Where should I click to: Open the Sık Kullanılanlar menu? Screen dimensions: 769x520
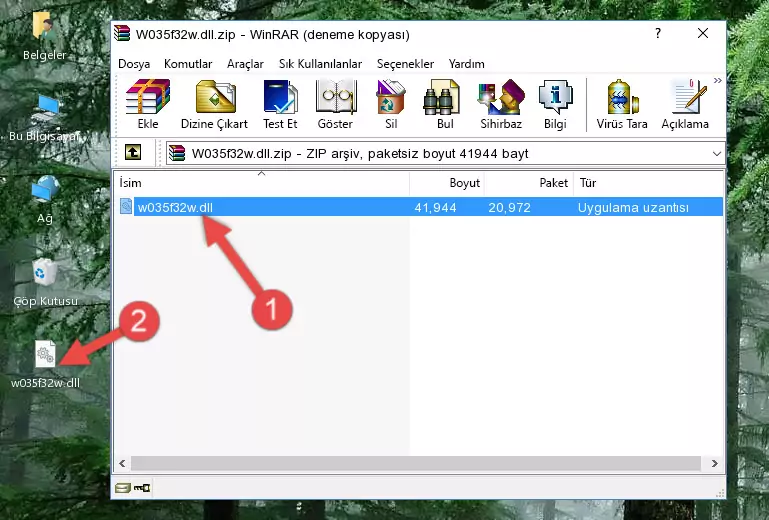[x=320, y=64]
